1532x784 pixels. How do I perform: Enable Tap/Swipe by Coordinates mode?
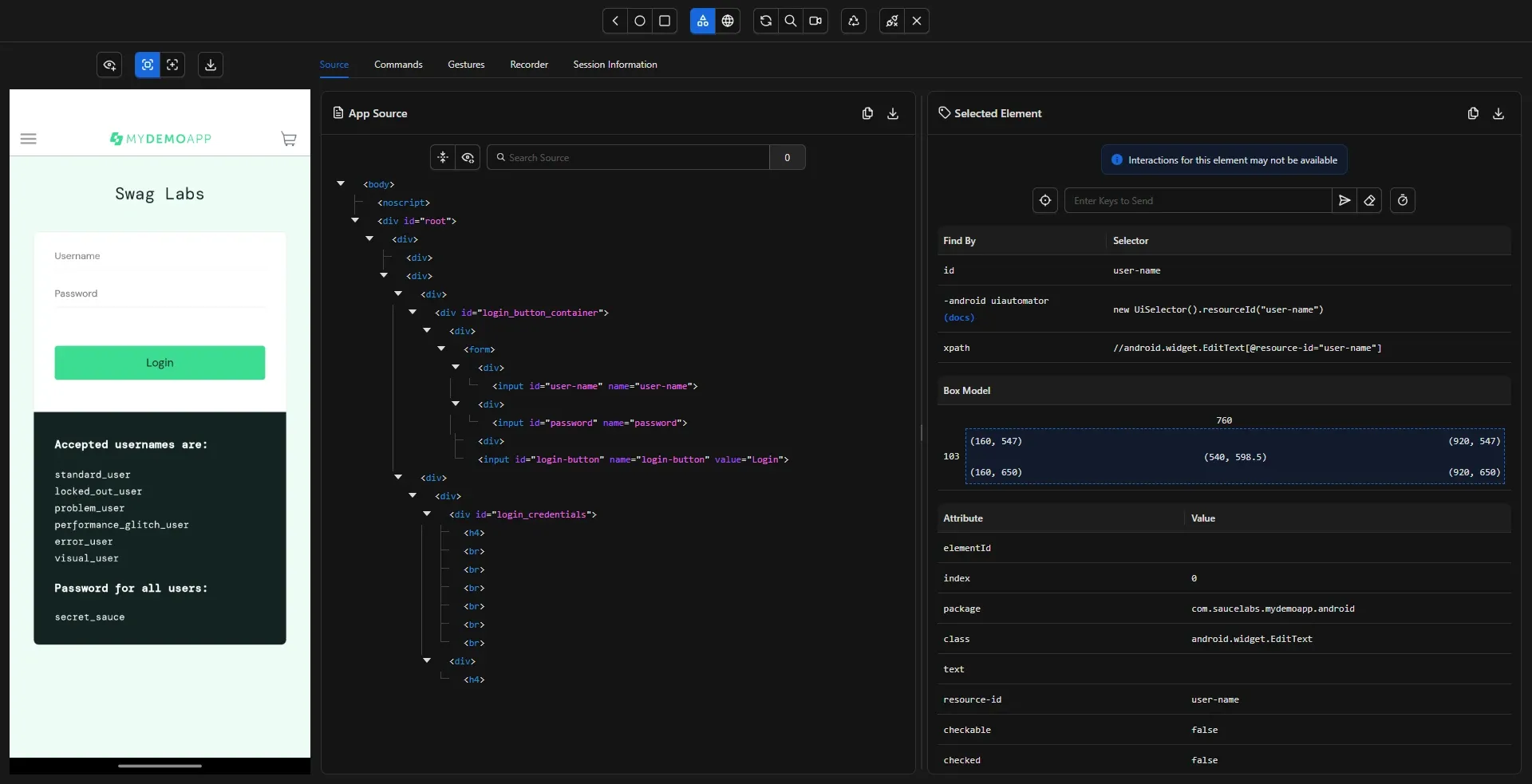[172, 65]
